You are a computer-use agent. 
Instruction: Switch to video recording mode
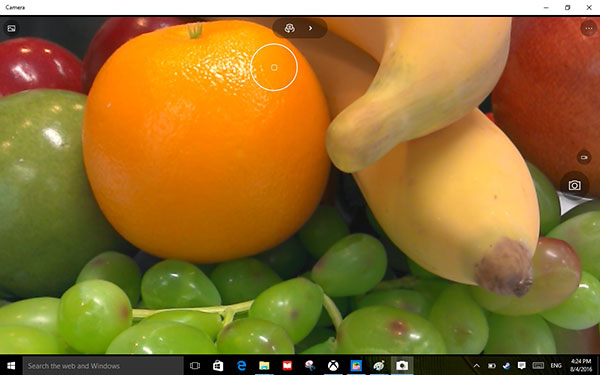point(584,157)
